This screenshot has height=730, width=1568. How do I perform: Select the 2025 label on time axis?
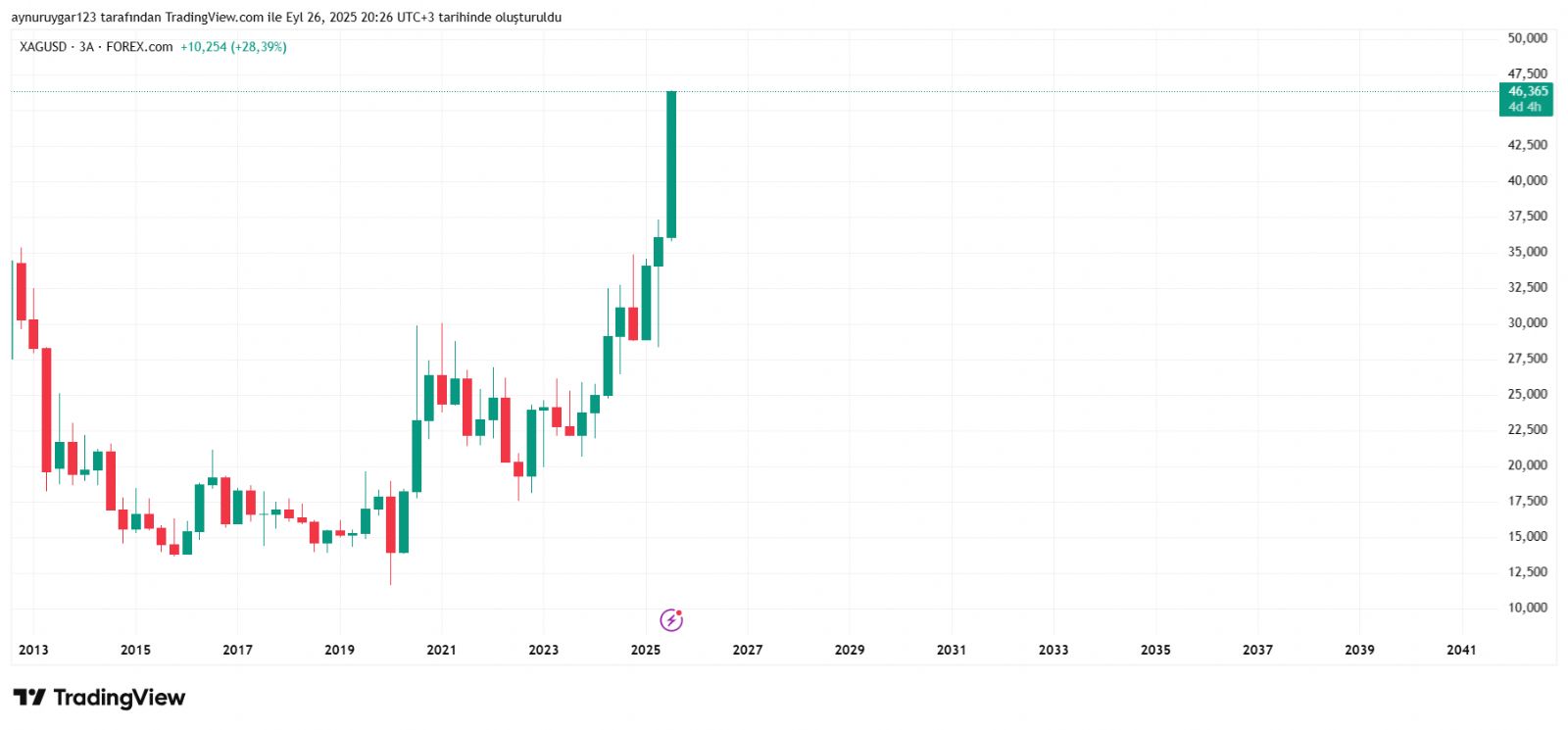click(646, 650)
